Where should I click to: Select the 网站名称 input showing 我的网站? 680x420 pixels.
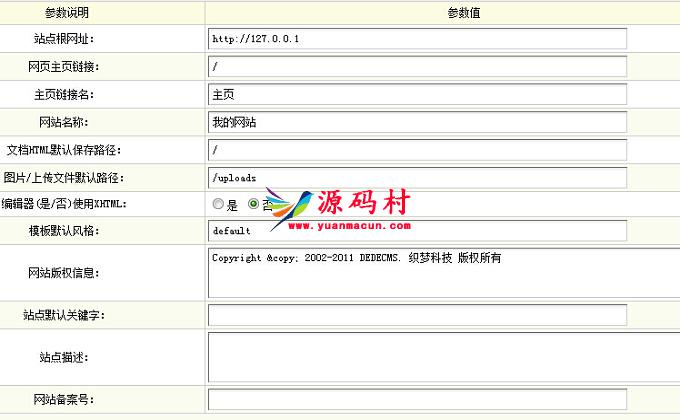click(417, 122)
